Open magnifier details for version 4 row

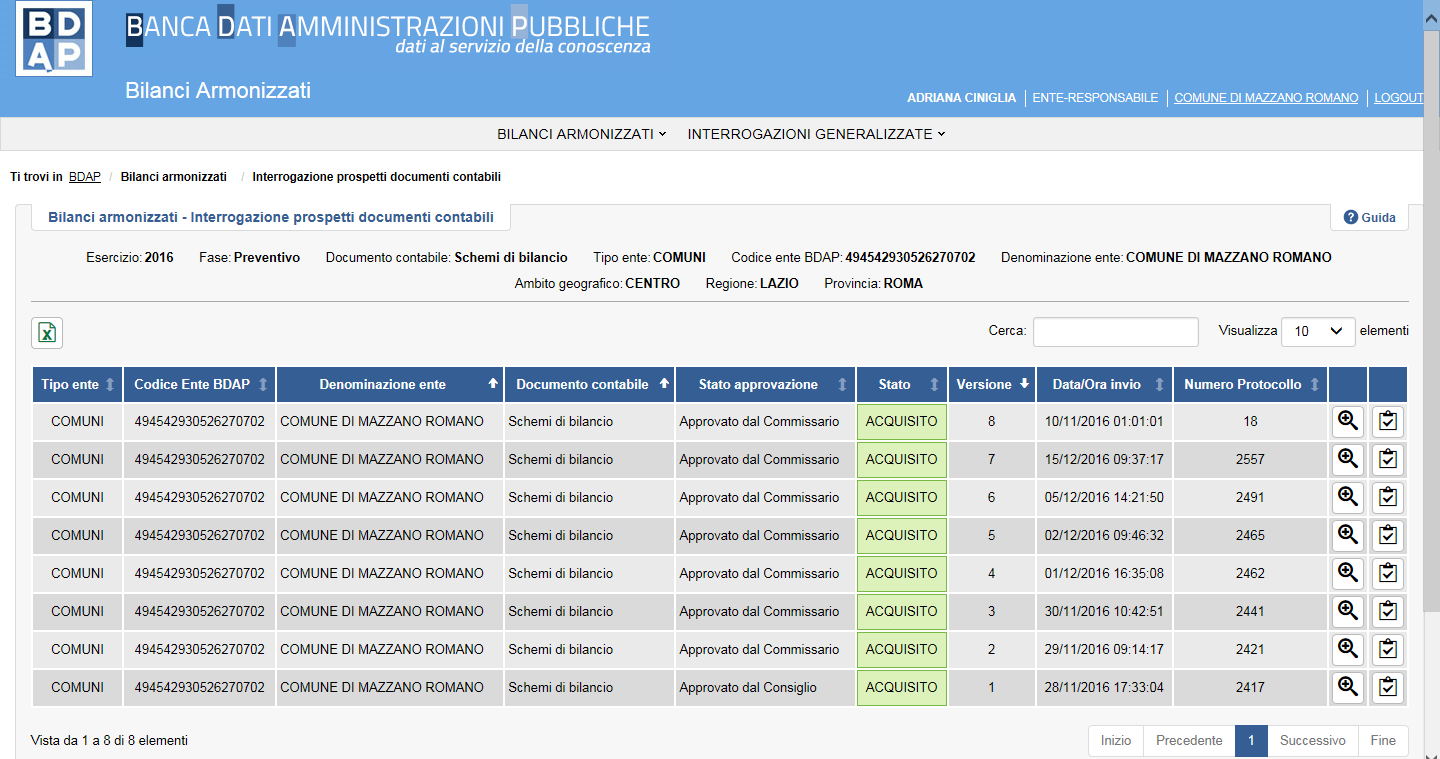1348,574
